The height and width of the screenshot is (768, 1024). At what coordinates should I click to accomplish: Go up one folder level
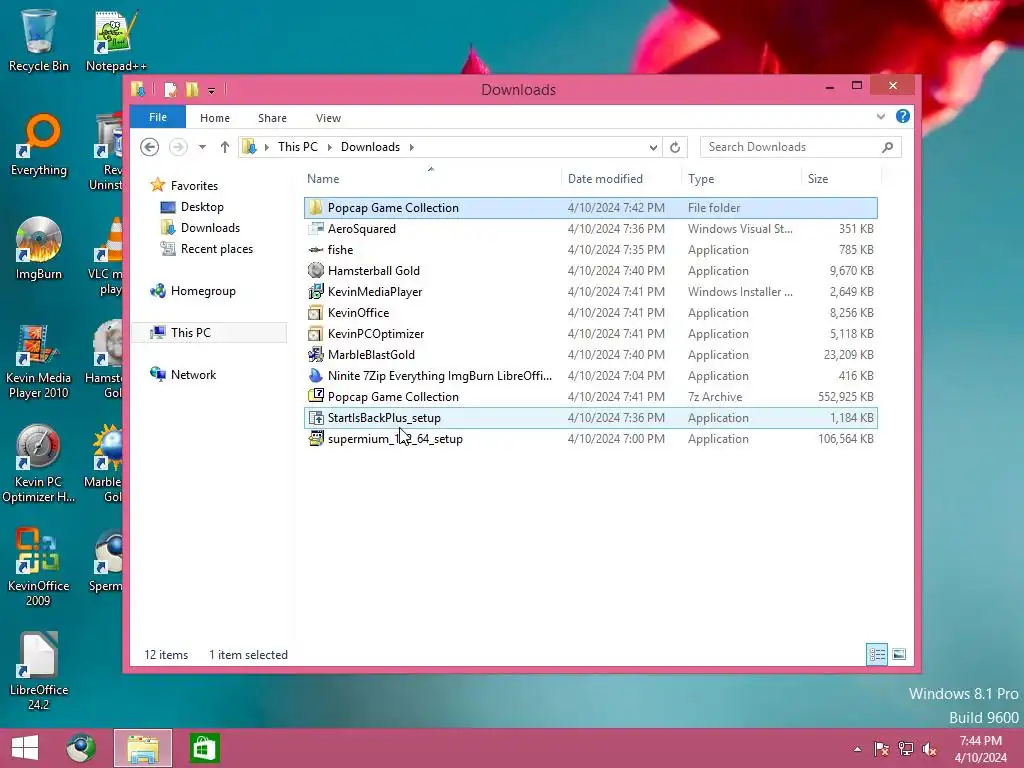[225, 147]
